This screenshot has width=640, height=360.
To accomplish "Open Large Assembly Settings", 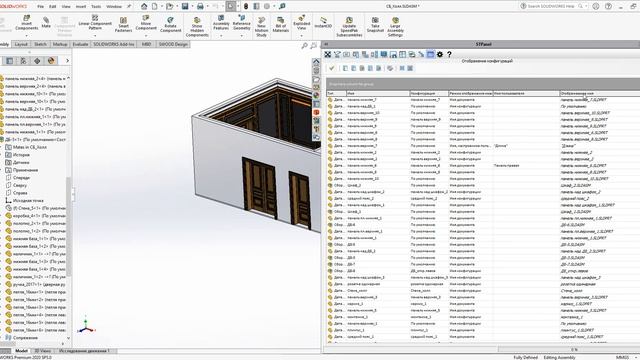I will pyautogui.click(x=395, y=27).
